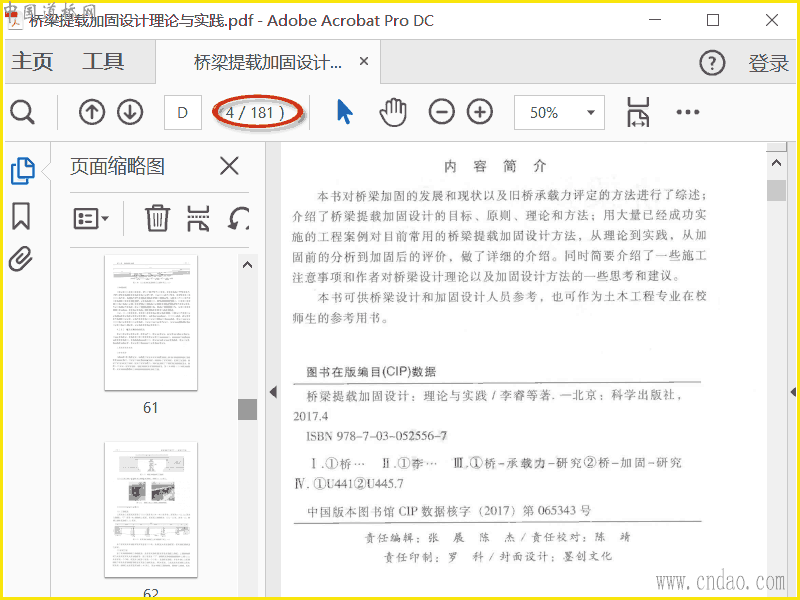Toggle the page thumbnails panel icon
Screen dimensions: 800x600
coord(22,171)
